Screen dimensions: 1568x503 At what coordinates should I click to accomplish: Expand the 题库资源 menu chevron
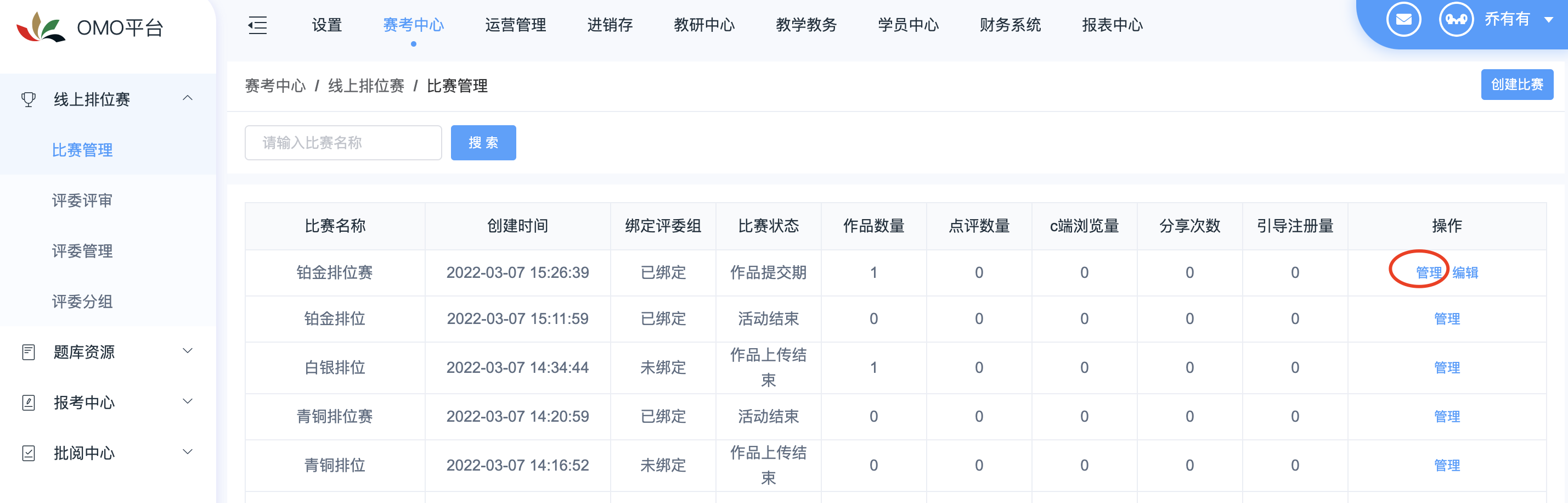tap(188, 351)
